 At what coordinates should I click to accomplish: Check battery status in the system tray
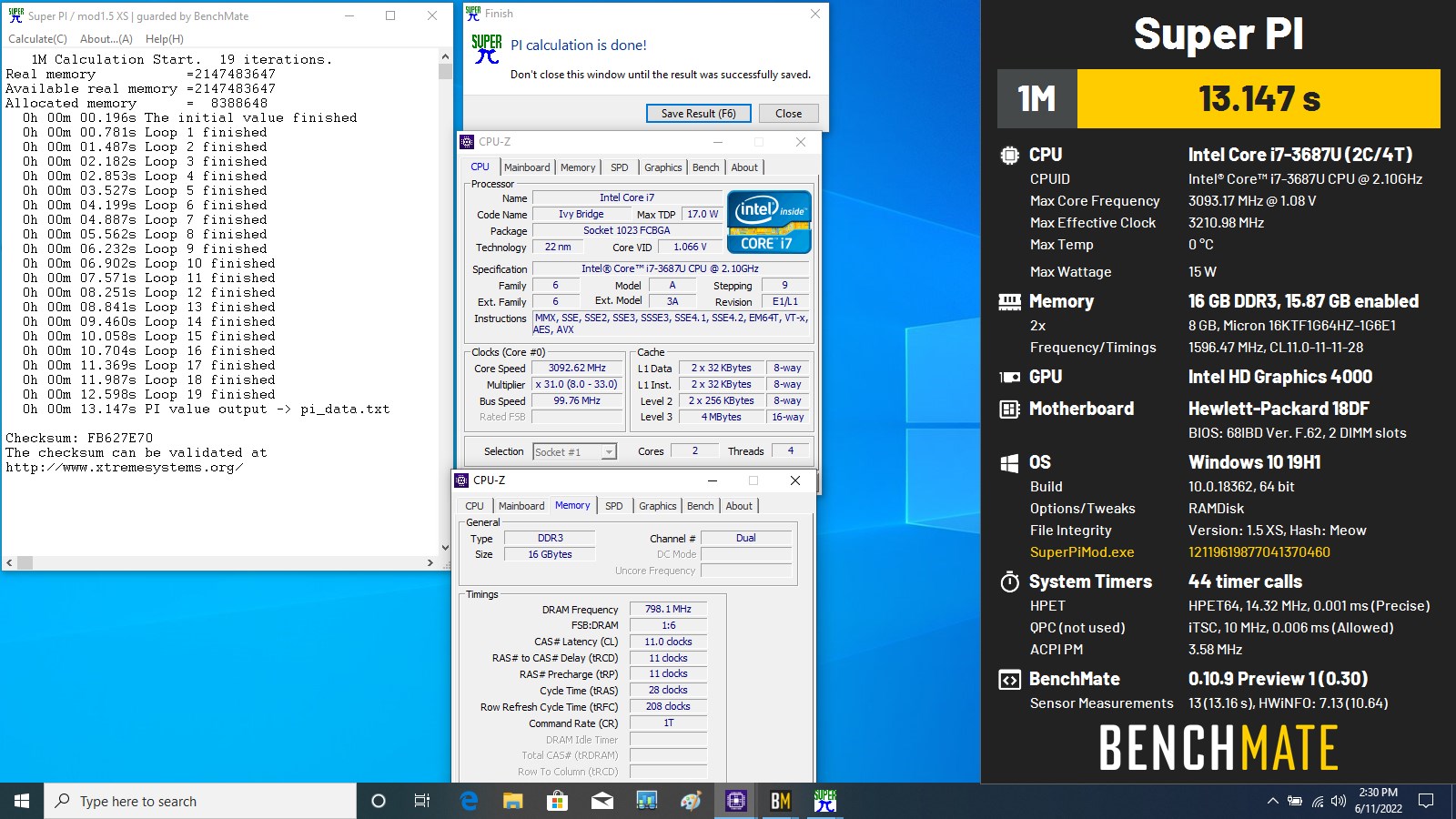click(x=1294, y=801)
